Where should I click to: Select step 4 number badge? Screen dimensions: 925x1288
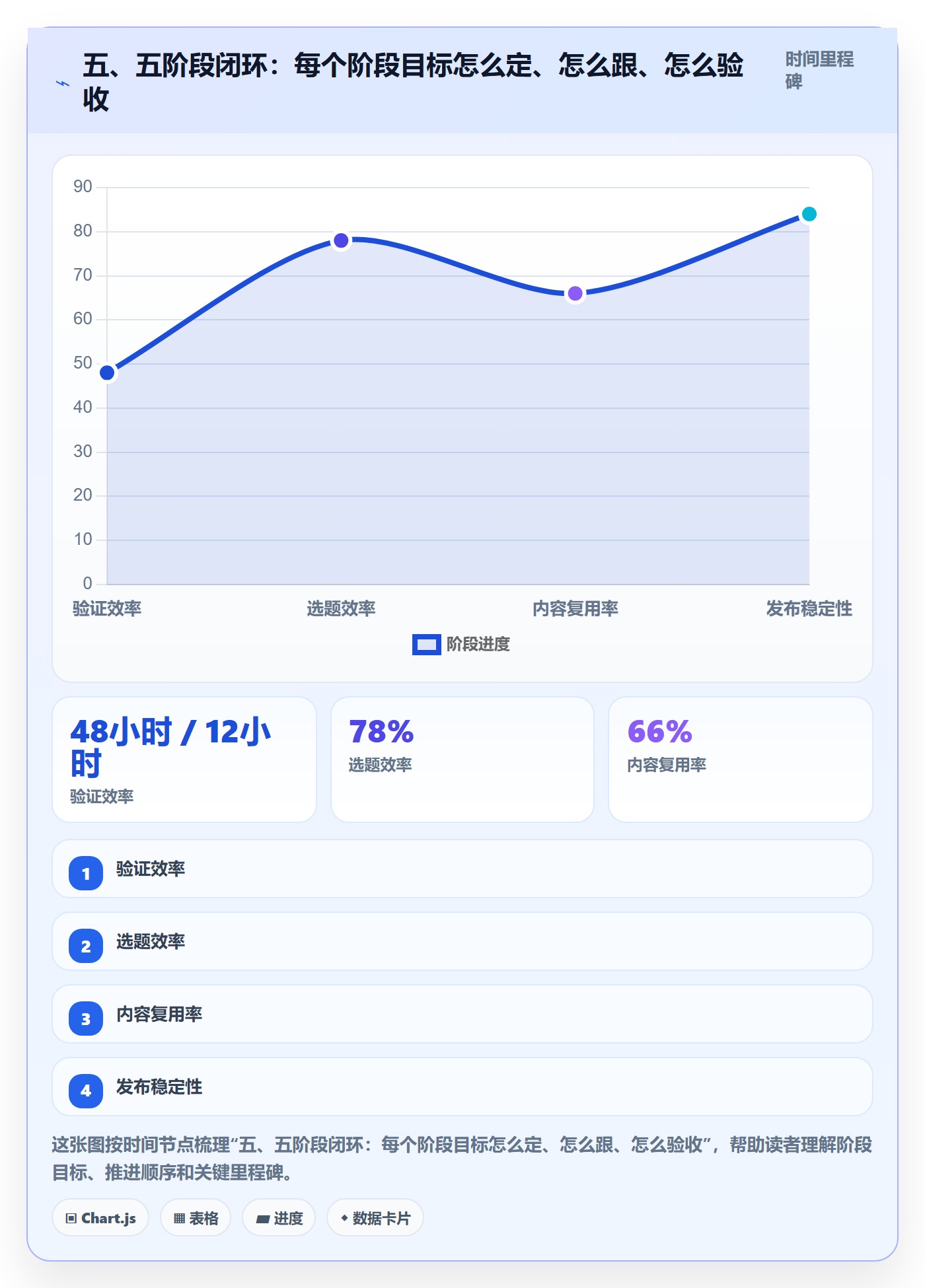click(x=86, y=1091)
